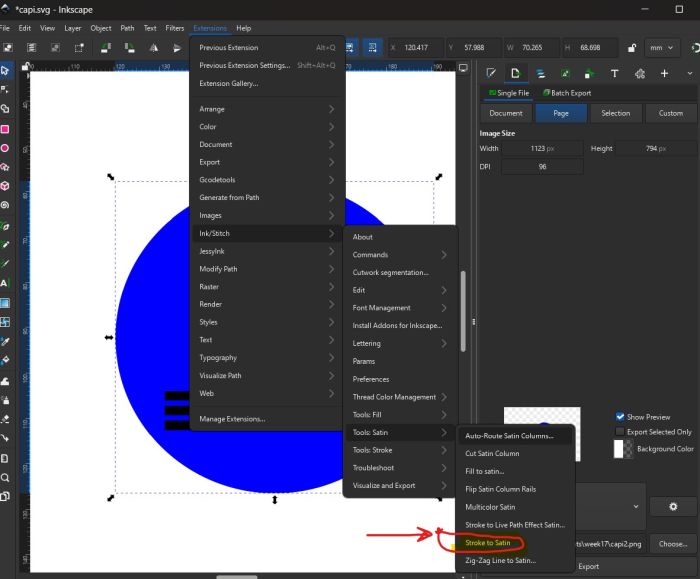This screenshot has height=579, width=700.
Task: Click Manage Extensions menu entry
Action: pyautogui.click(x=267, y=419)
